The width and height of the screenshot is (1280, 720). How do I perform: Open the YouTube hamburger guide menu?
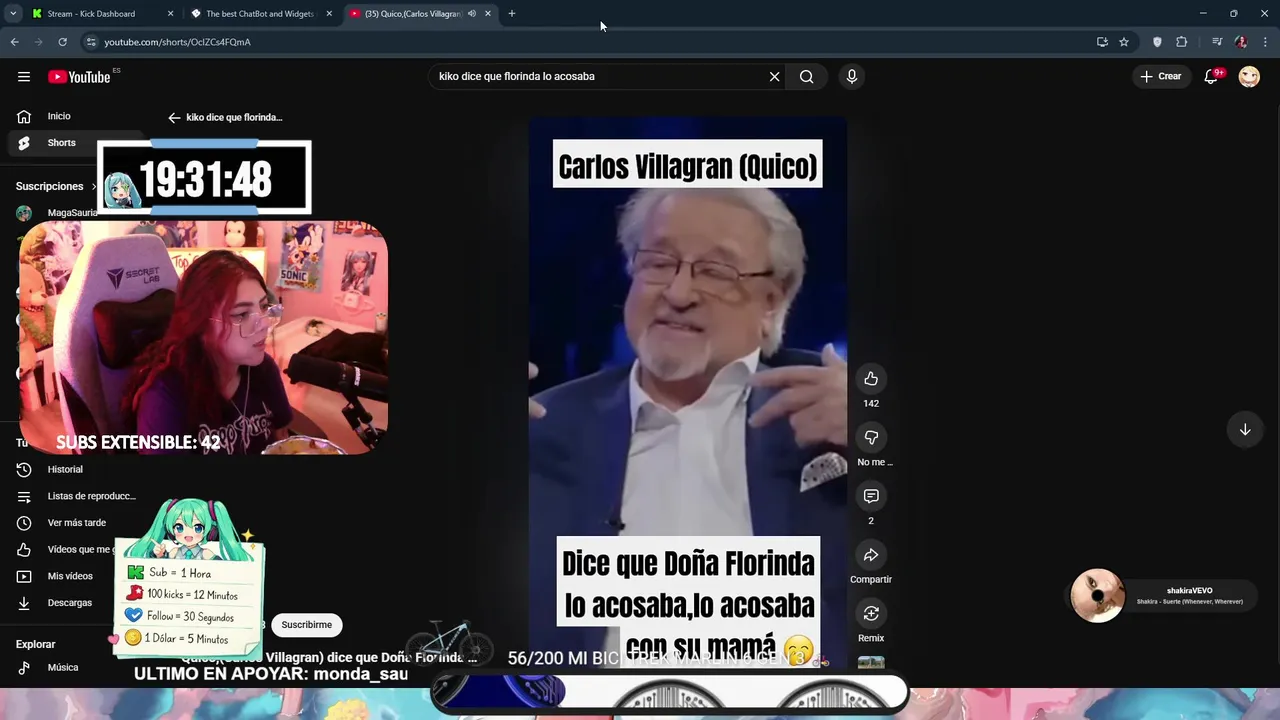coord(23,77)
